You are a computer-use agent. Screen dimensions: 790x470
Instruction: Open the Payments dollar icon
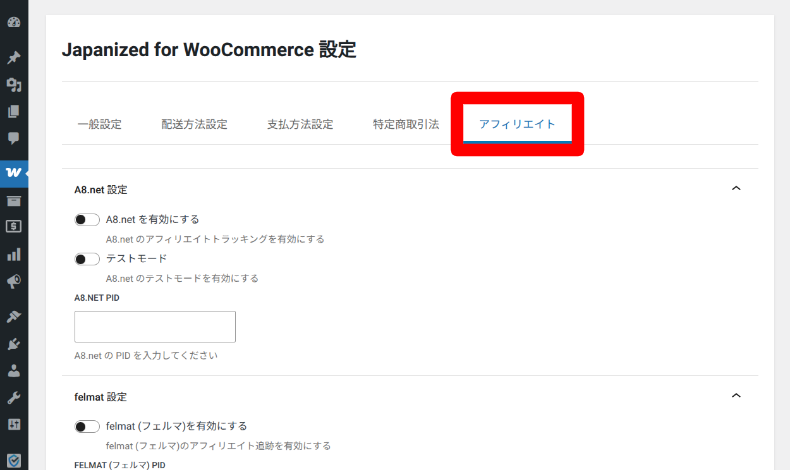pyautogui.click(x=14, y=227)
